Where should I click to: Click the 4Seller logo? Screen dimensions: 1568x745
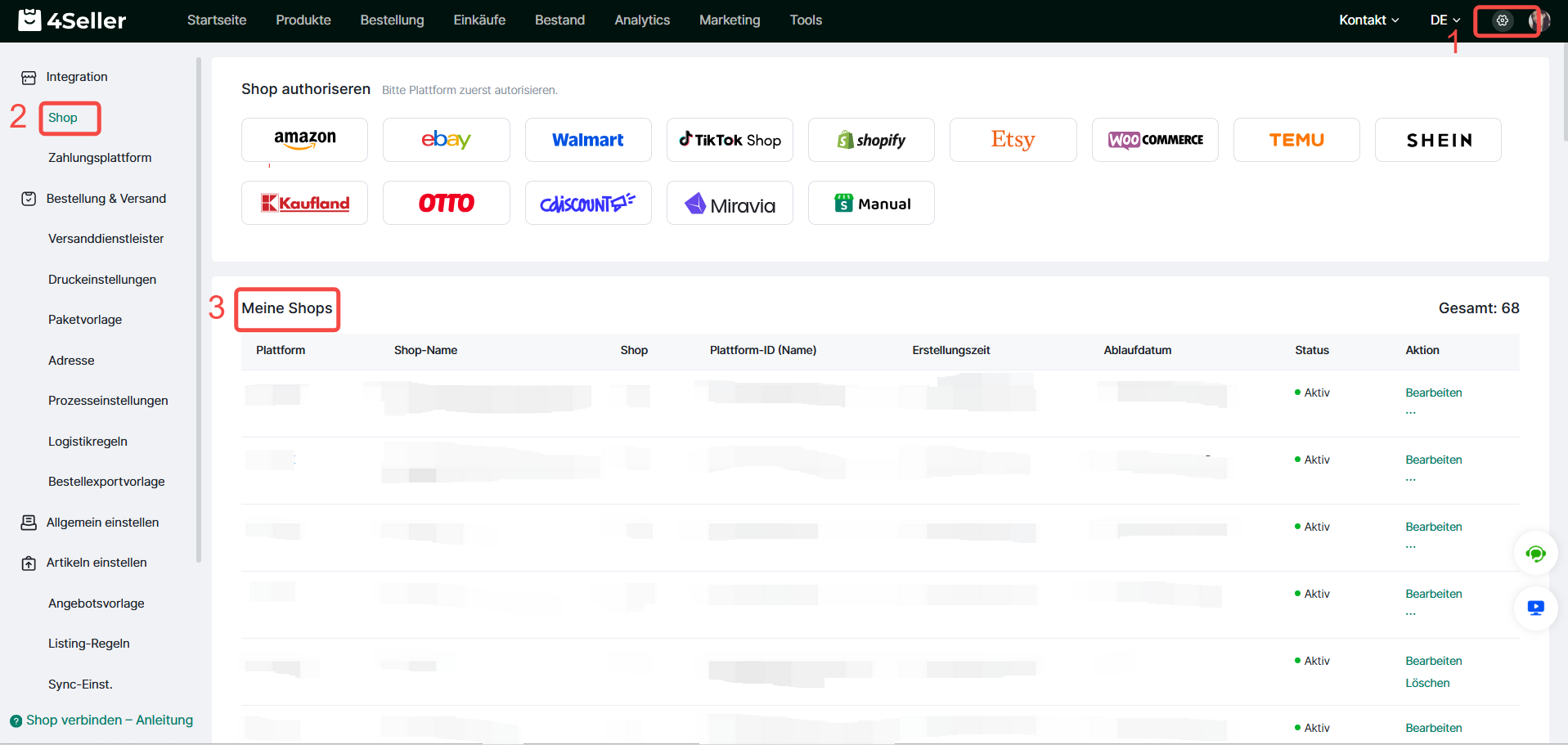point(73,20)
